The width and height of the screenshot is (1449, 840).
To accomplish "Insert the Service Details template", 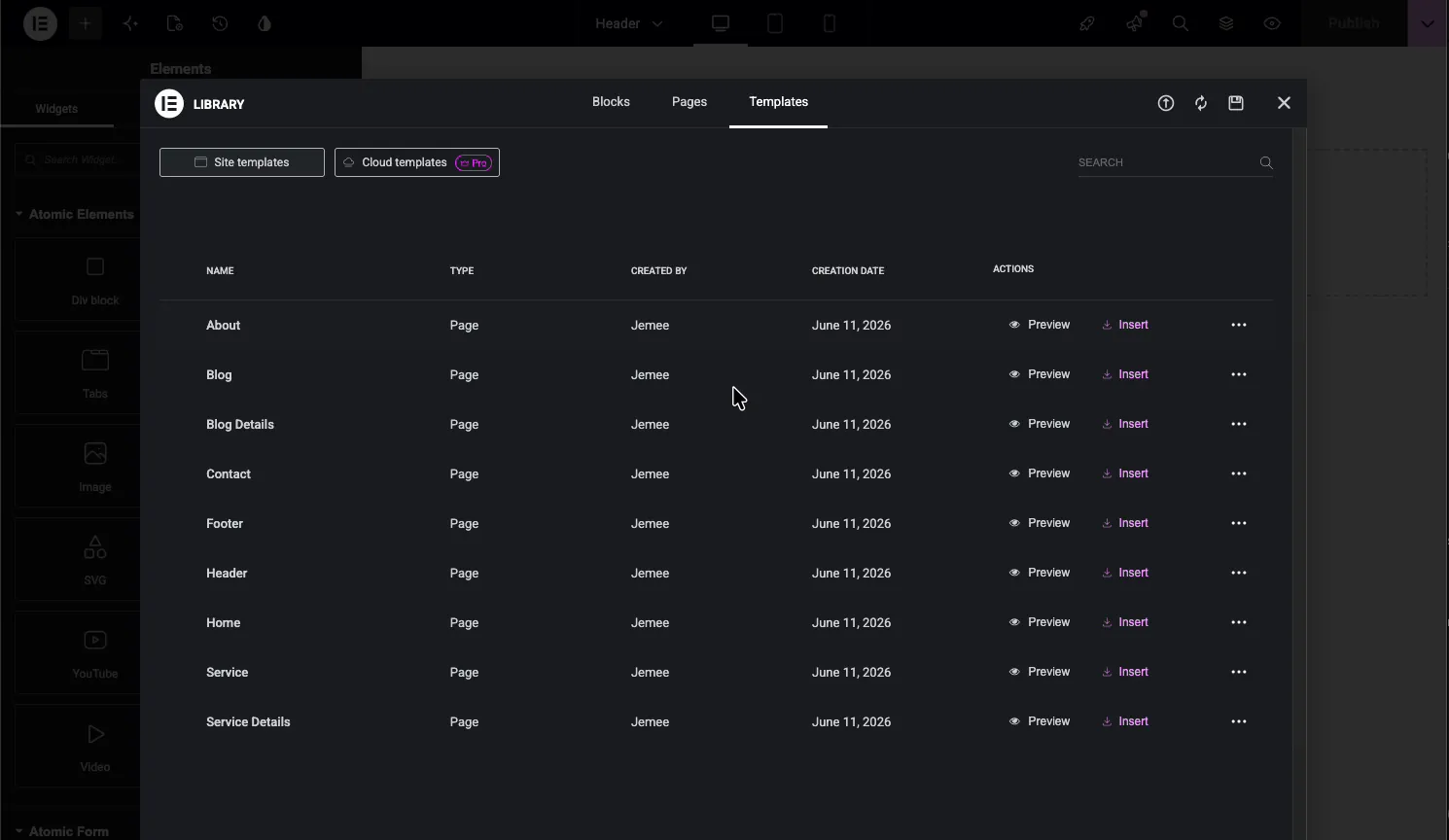I will (x=1125, y=721).
